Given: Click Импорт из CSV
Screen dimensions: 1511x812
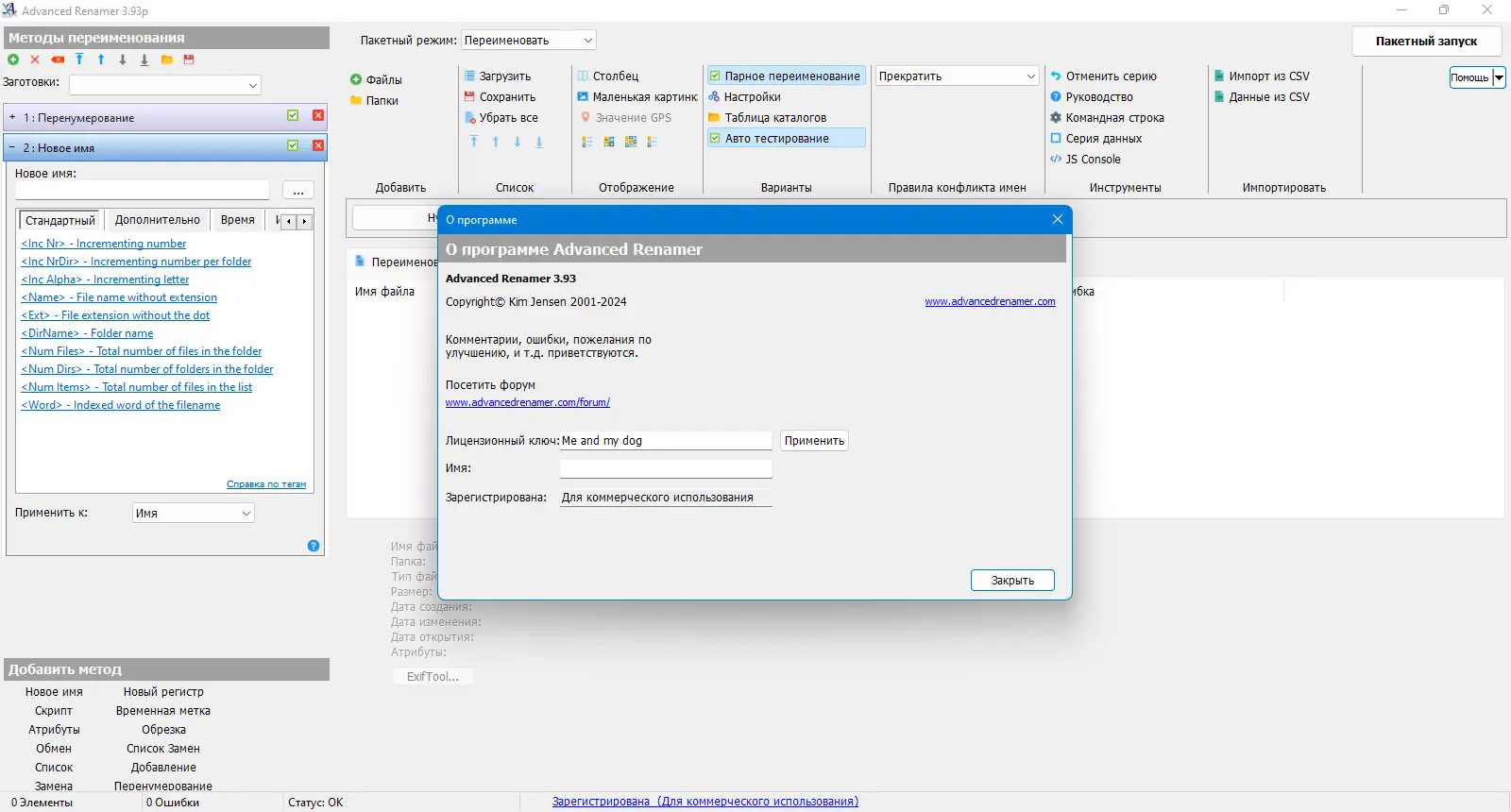Looking at the screenshot, I should point(1262,76).
